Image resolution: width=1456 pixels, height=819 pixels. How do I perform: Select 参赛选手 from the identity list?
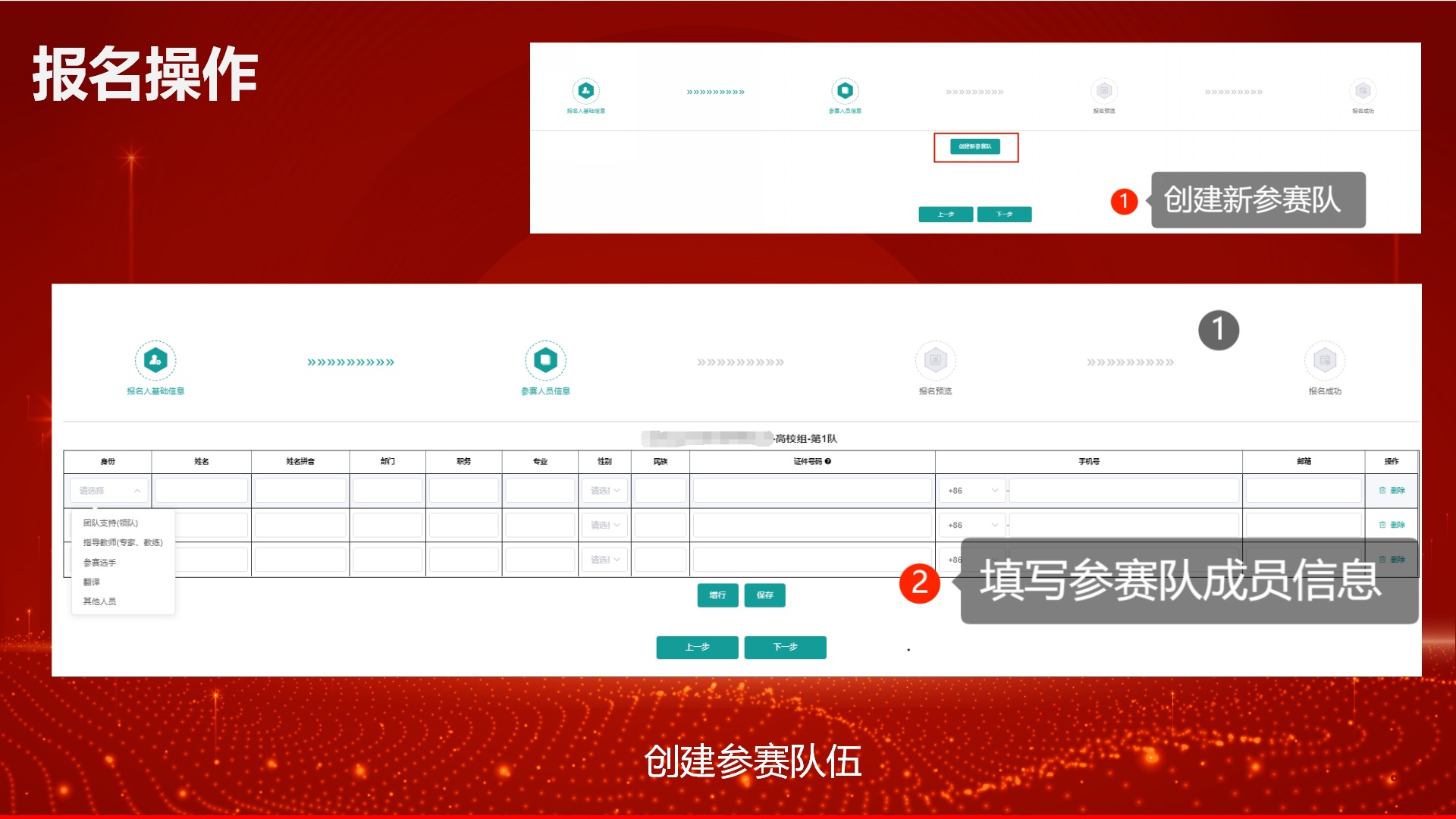point(99,562)
